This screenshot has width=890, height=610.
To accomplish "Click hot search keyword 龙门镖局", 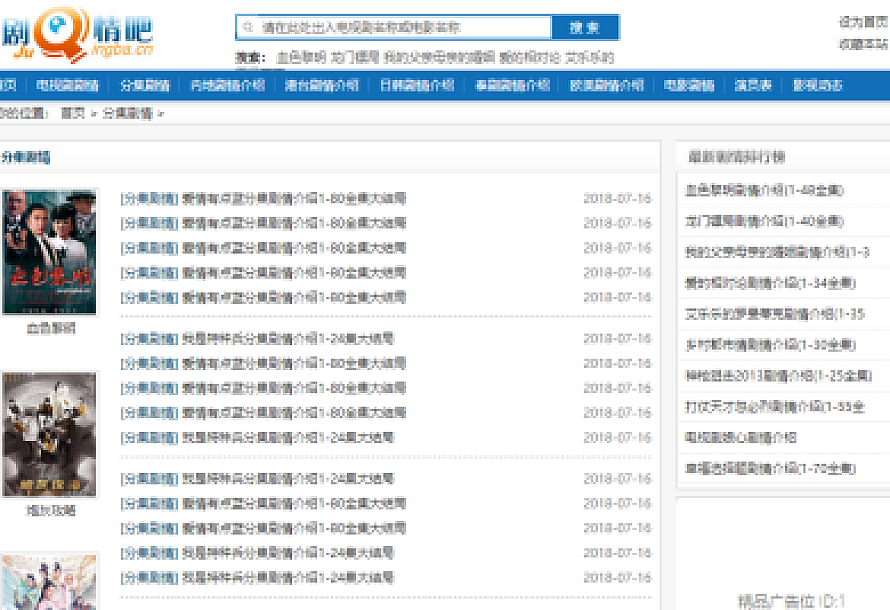I will (x=355, y=58).
